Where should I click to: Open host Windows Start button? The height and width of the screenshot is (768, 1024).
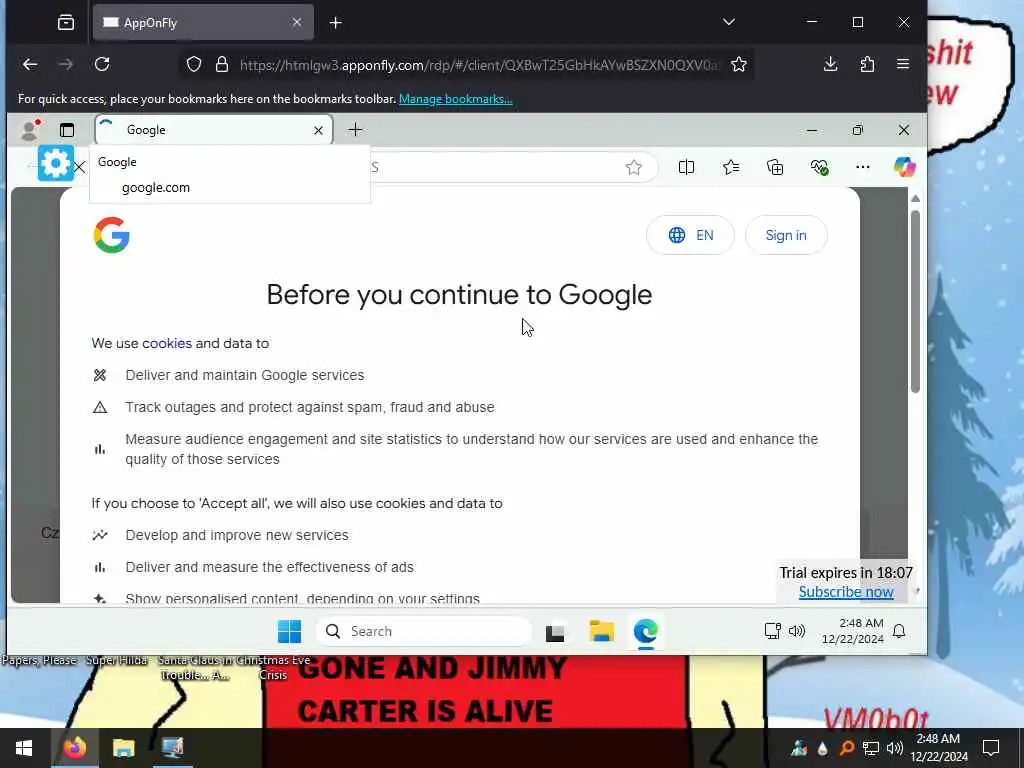pos(24,748)
